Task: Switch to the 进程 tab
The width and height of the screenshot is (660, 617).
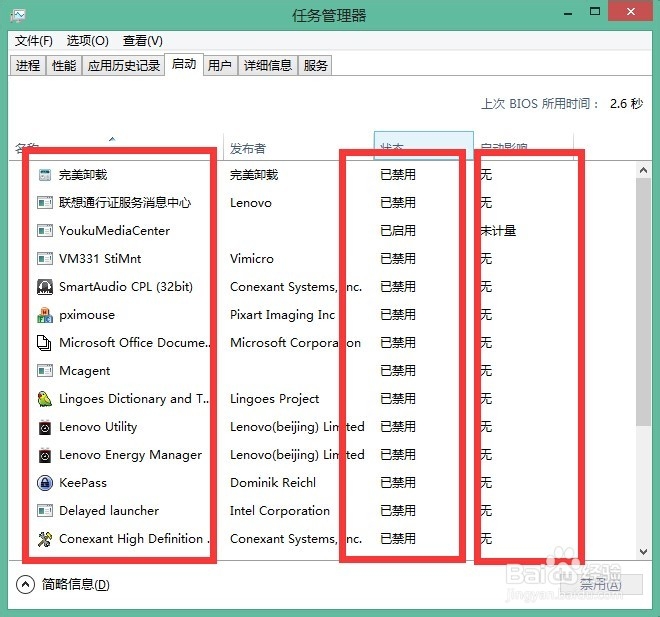Action: pos(28,66)
